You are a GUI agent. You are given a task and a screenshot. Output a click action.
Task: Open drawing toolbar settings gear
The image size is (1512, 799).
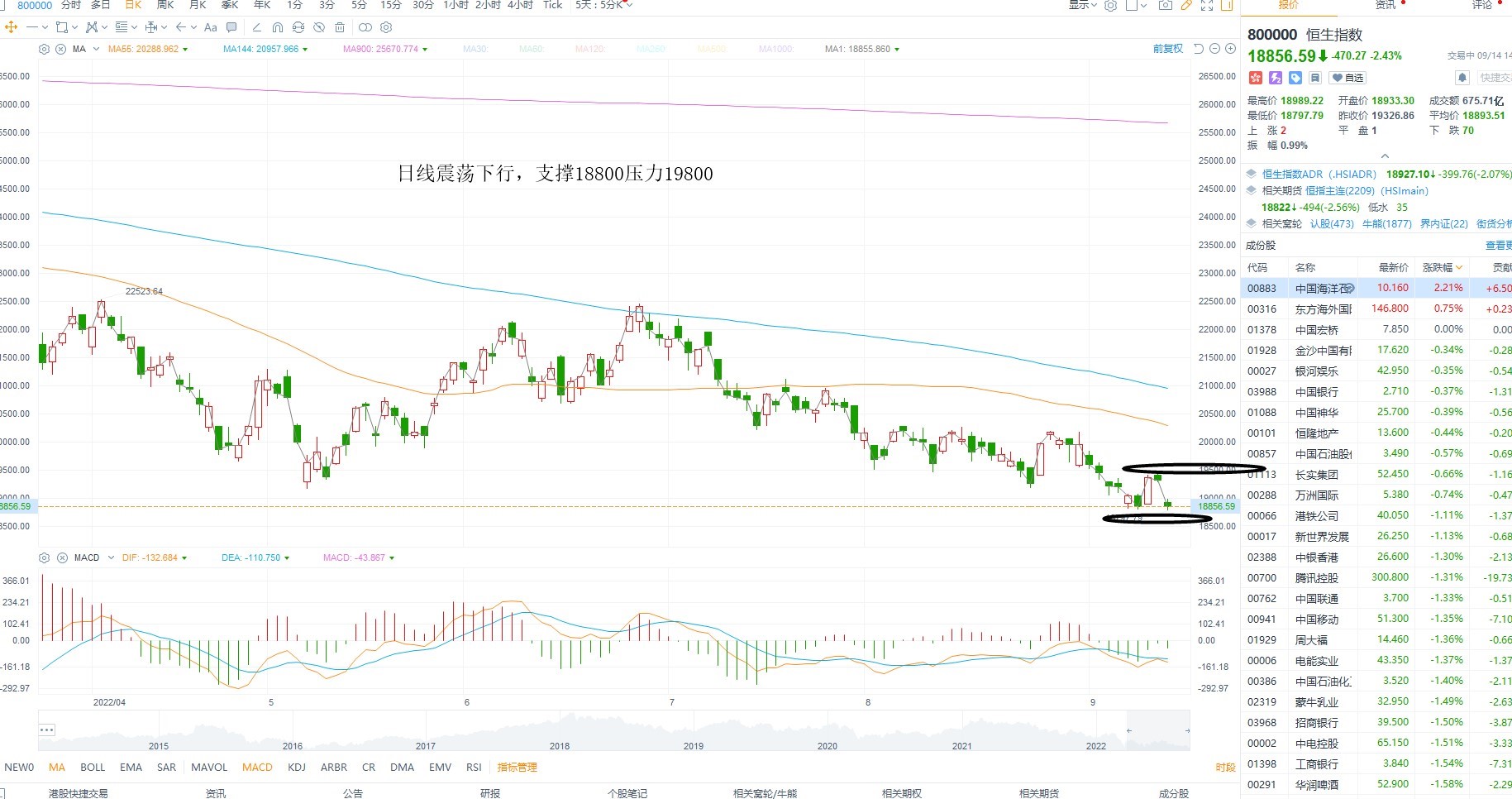point(386,27)
